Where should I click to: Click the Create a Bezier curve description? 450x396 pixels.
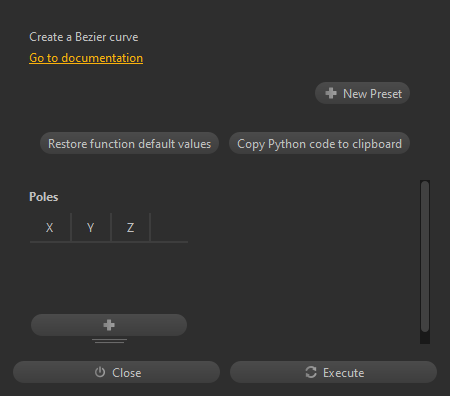[x=84, y=37]
